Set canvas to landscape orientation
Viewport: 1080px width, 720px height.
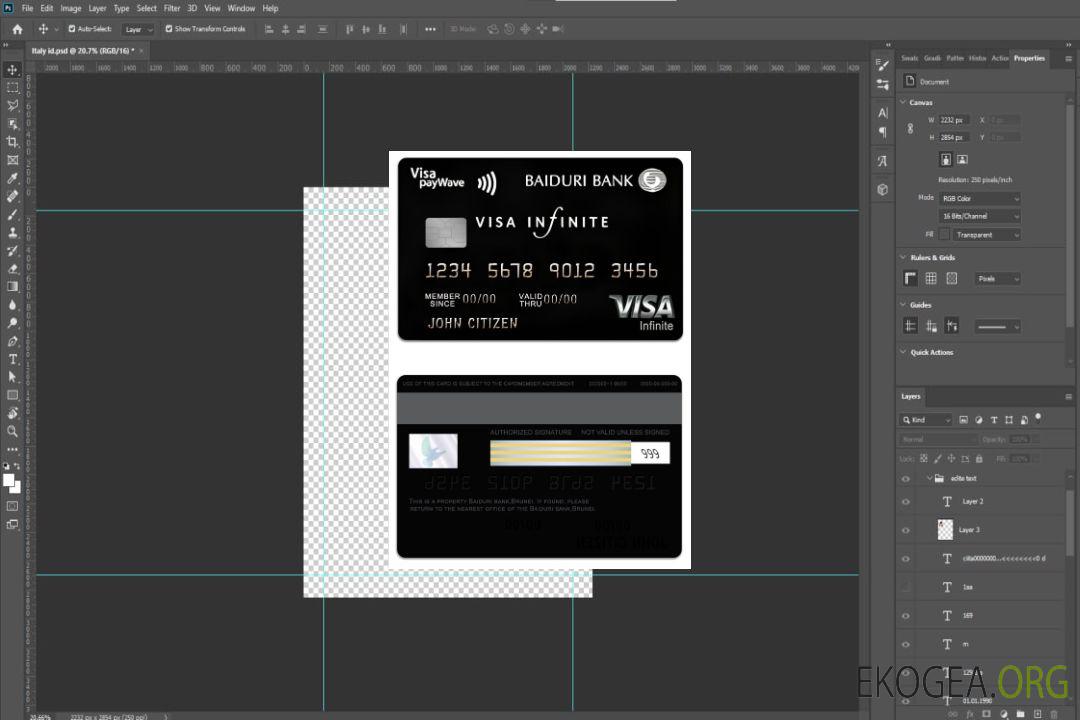[962, 160]
